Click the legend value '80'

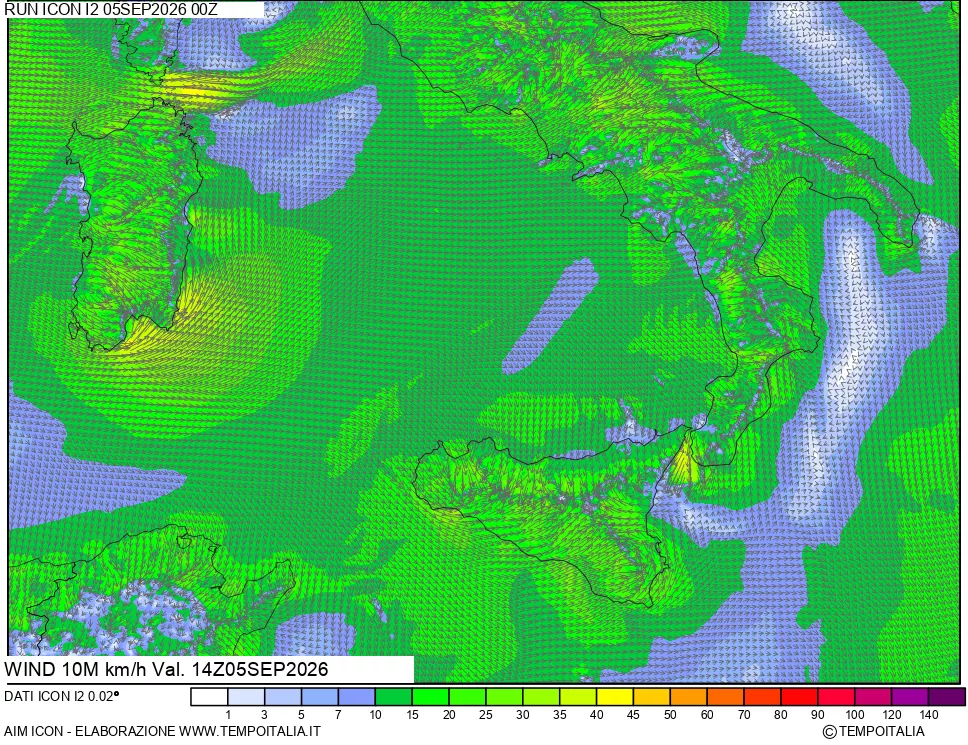pos(781,715)
